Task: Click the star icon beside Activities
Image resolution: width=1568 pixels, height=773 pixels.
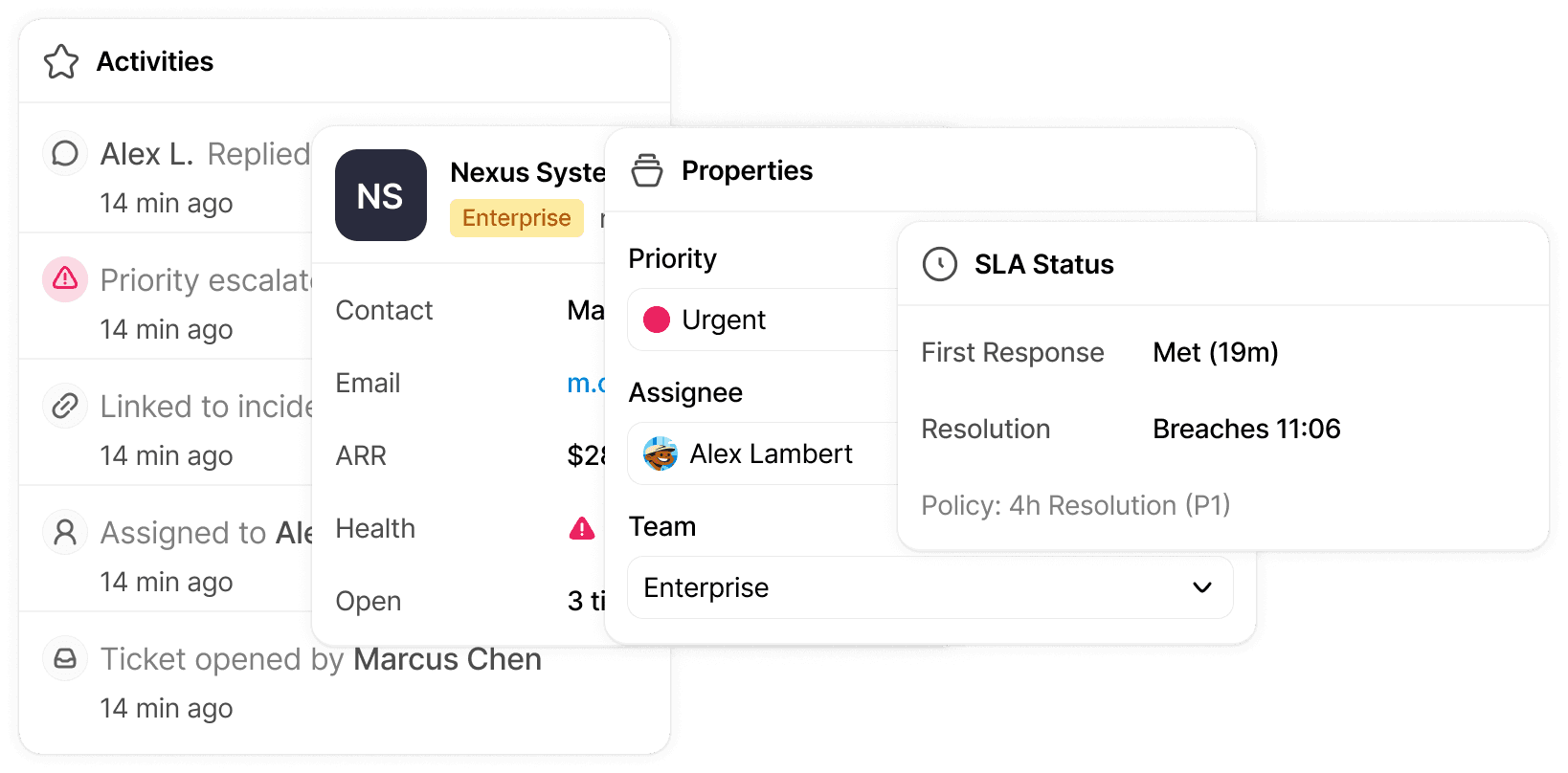Action: pos(61,61)
